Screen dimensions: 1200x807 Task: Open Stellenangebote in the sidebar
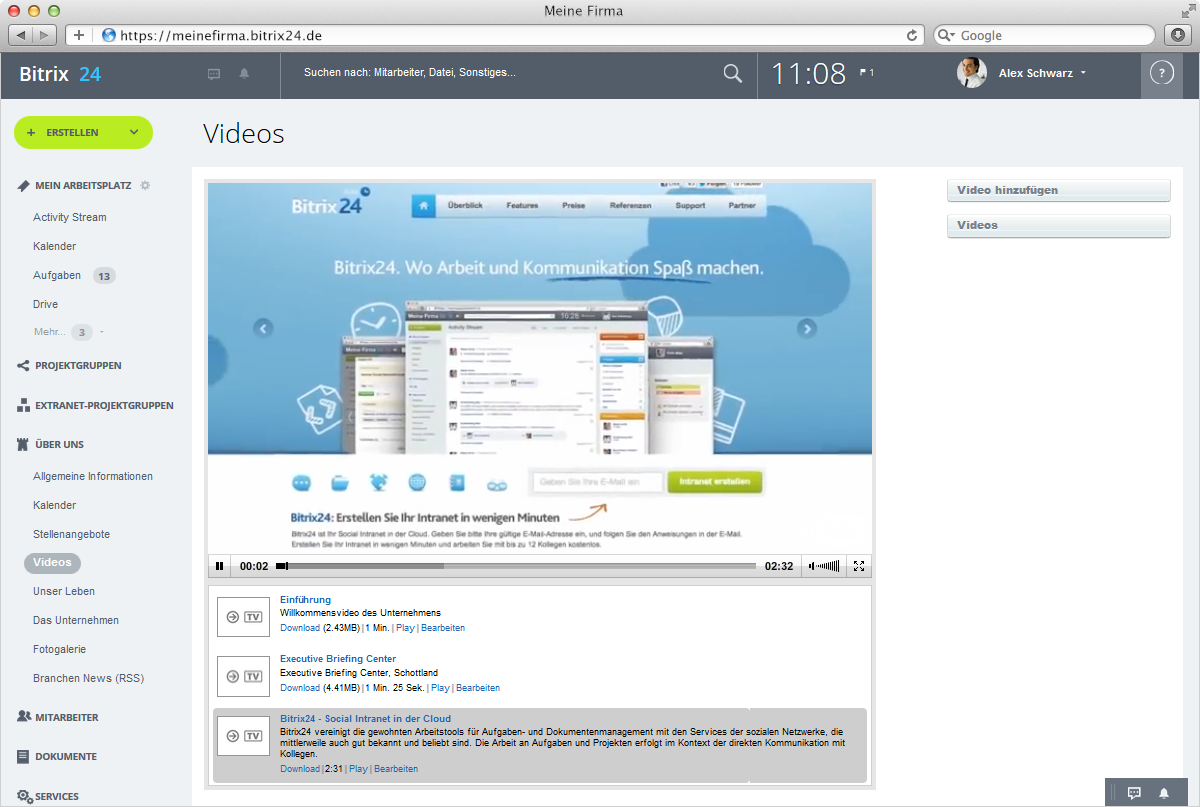pyautogui.click(x=72, y=534)
